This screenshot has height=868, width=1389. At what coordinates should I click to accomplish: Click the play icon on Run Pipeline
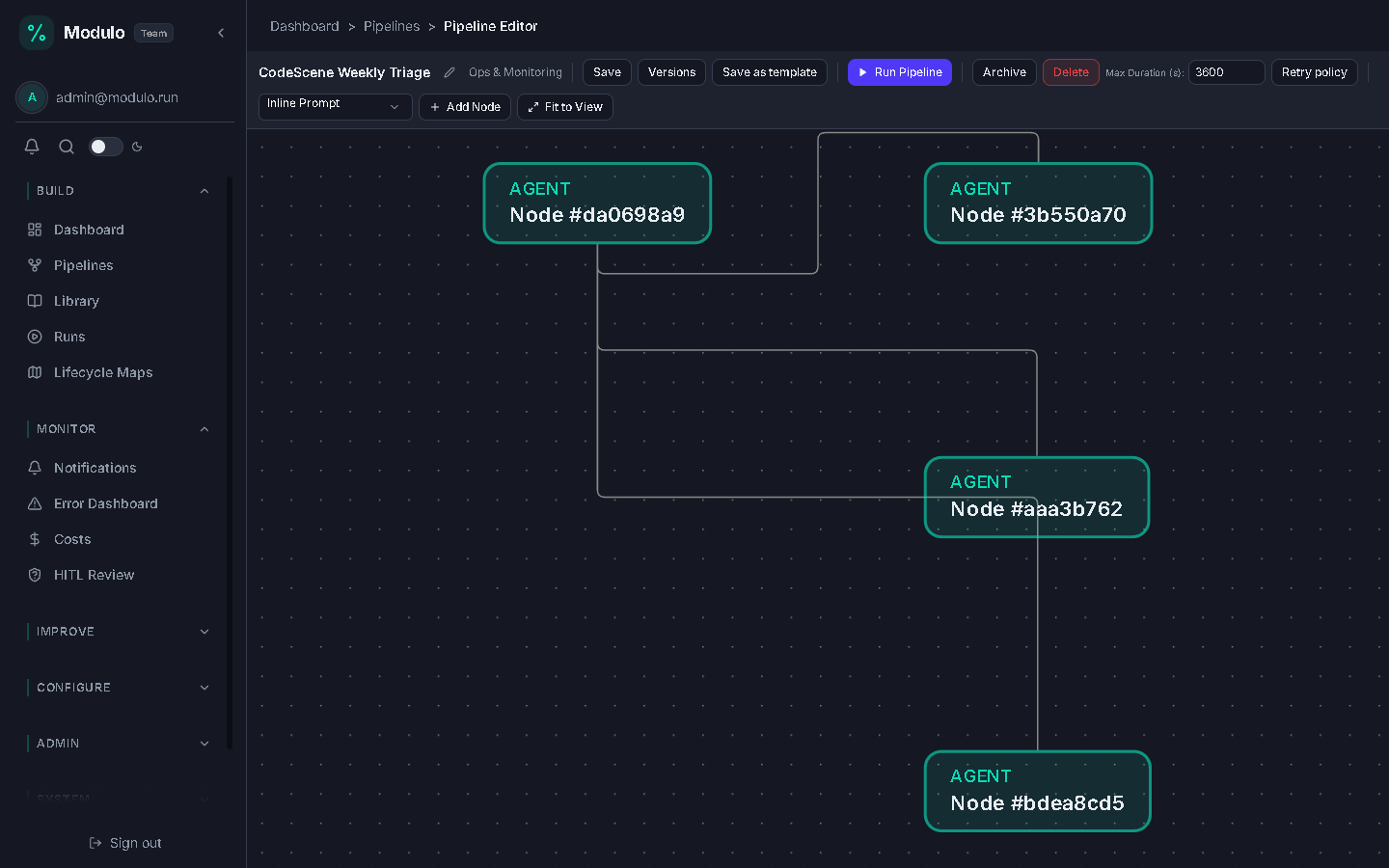tap(863, 72)
